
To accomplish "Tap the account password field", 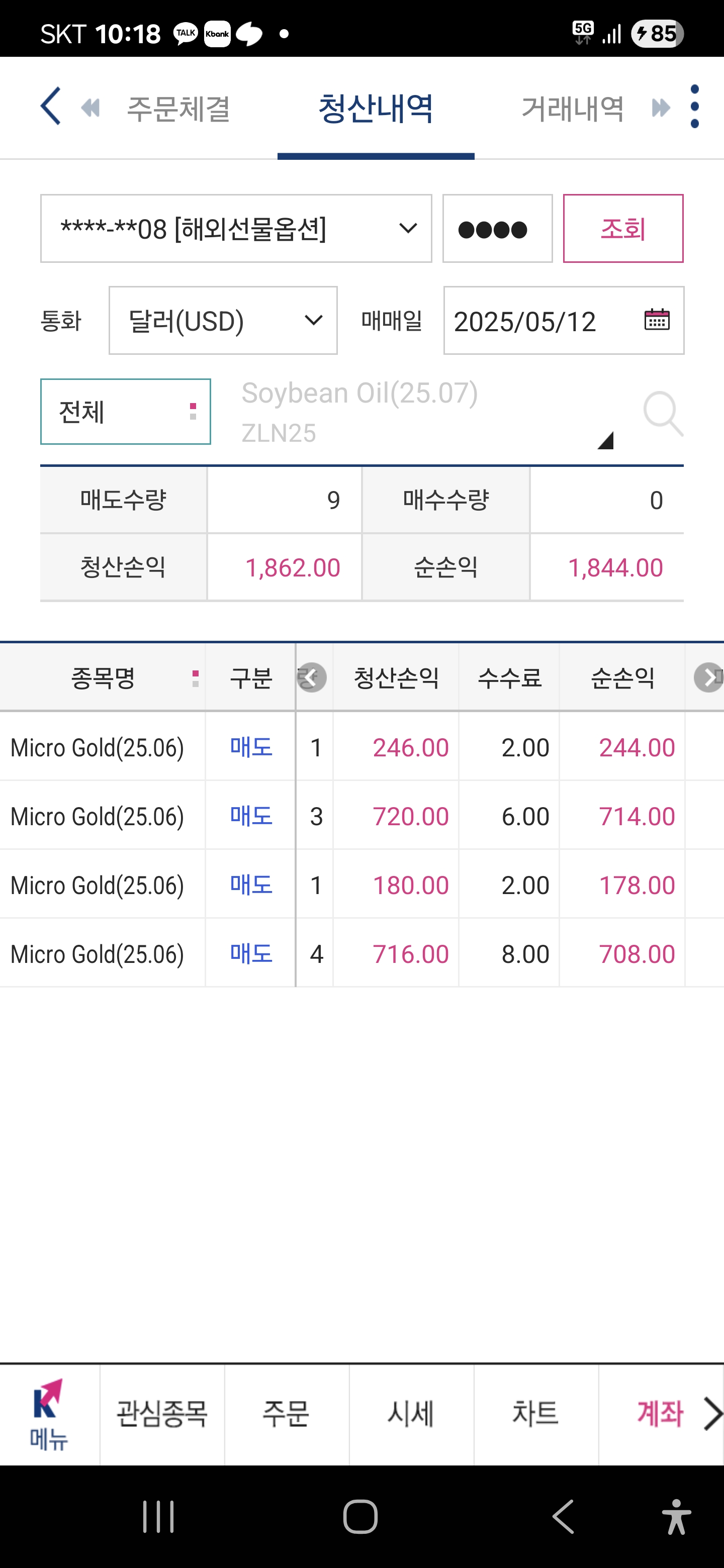I will (497, 229).
